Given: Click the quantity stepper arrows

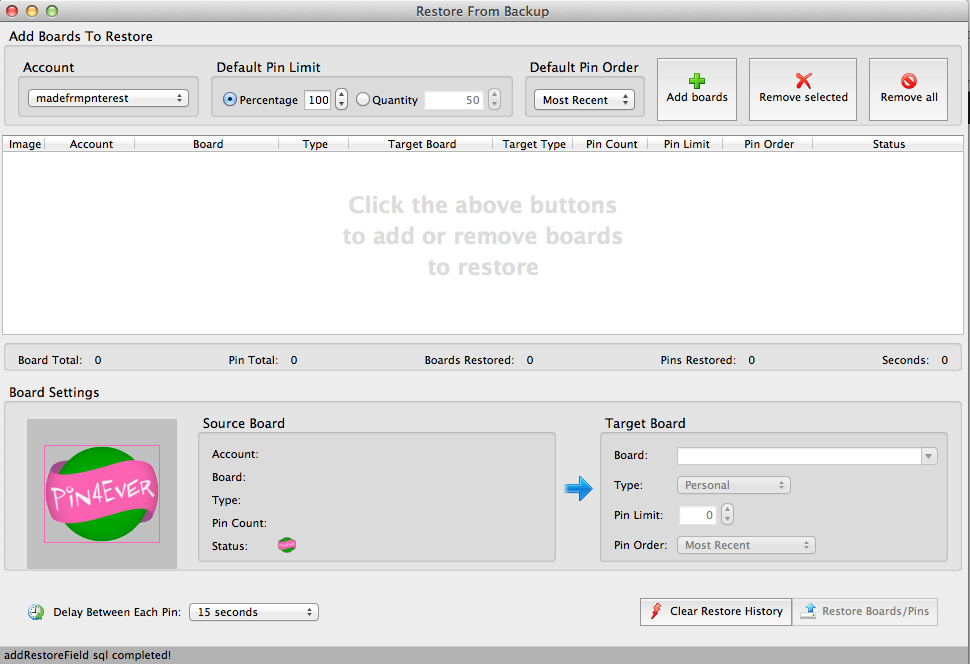Looking at the screenshot, I should coord(494,99).
